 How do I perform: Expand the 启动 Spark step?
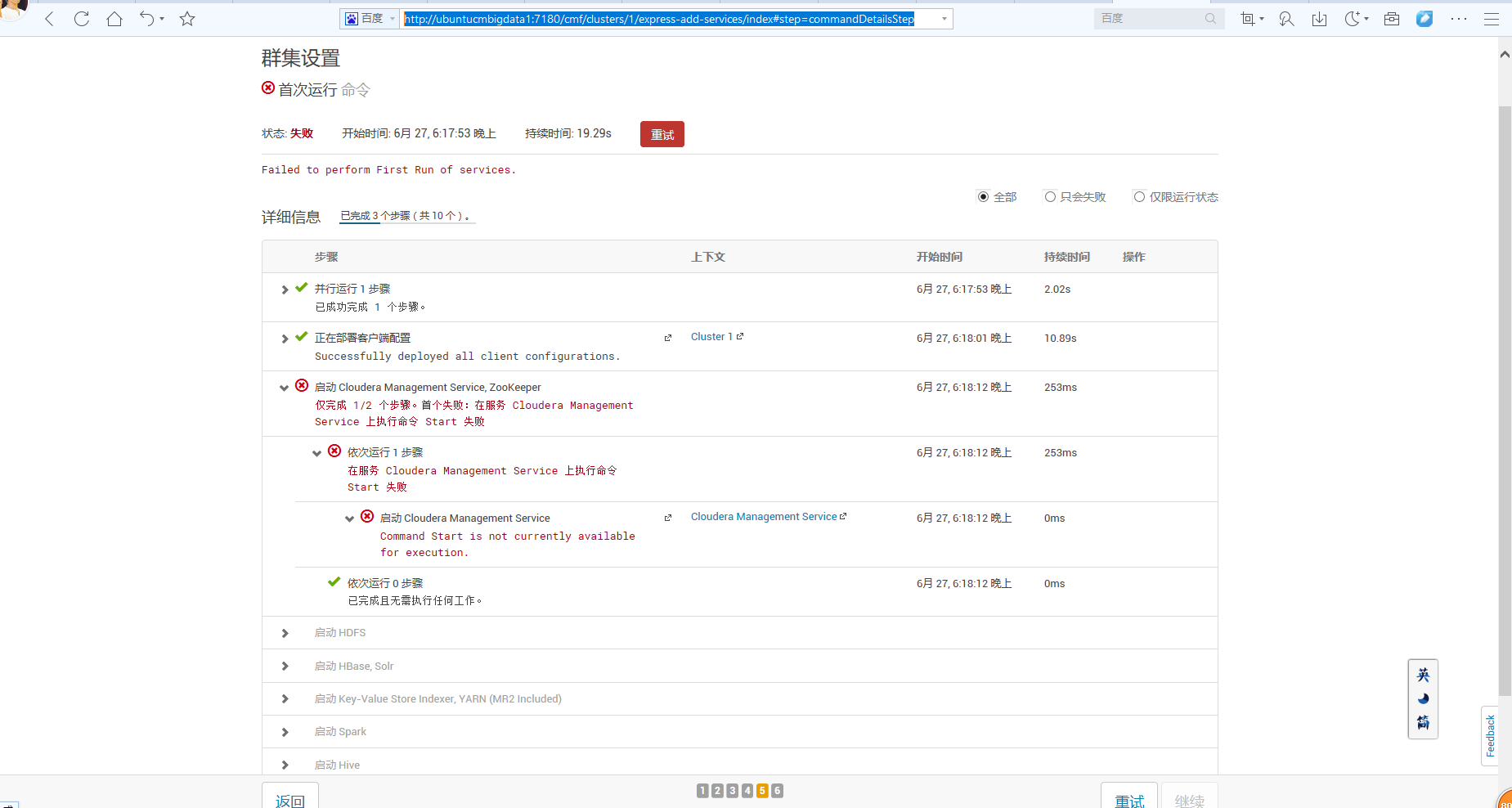(285, 732)
